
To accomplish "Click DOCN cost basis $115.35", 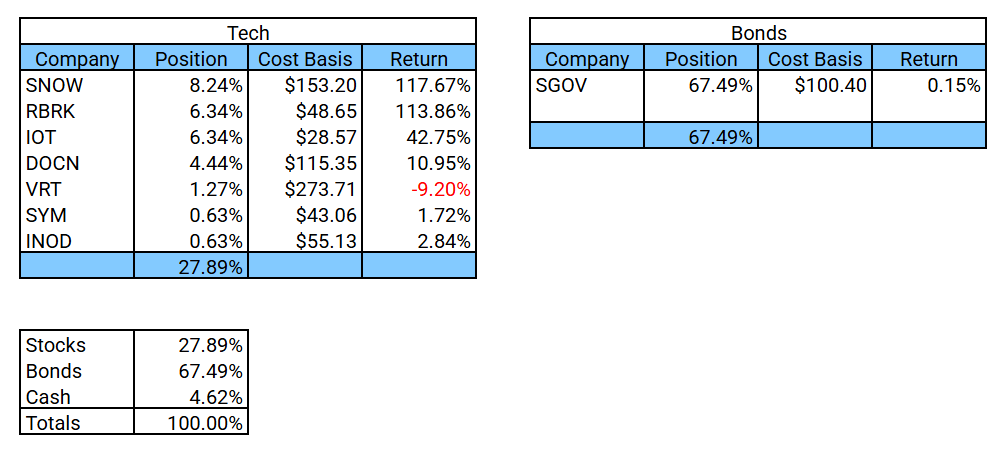I will [x=305, y=164].
